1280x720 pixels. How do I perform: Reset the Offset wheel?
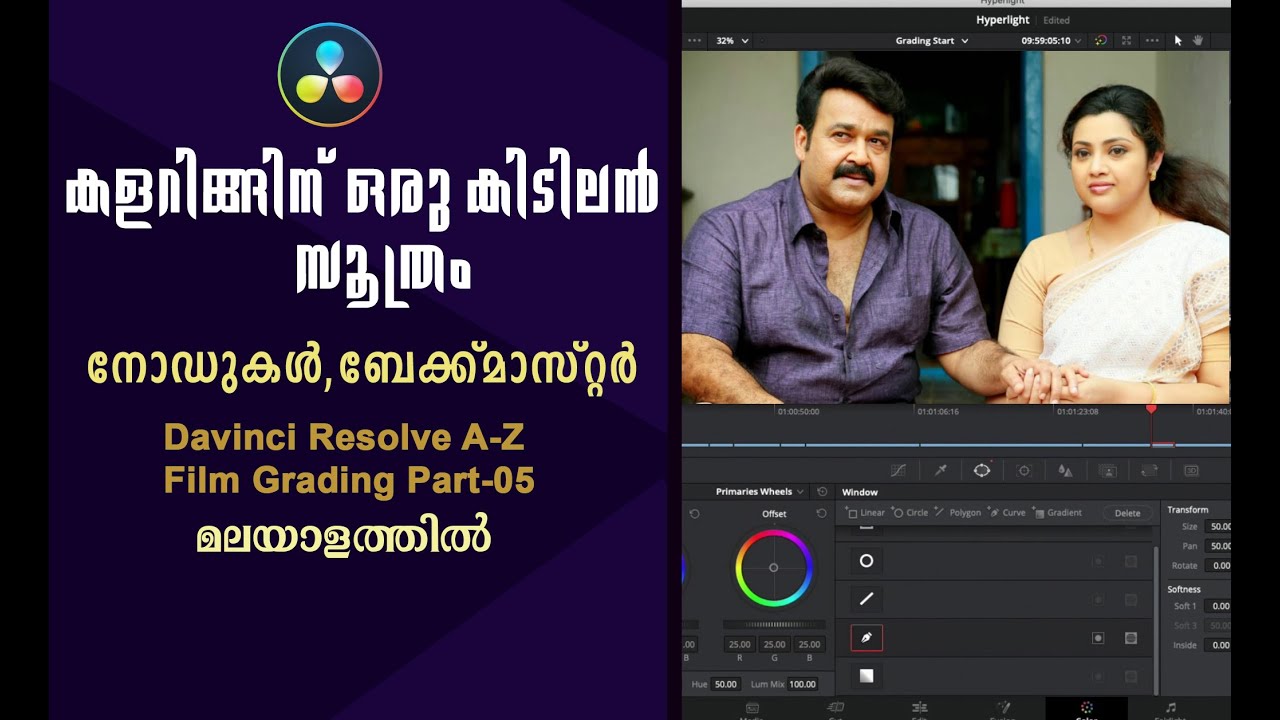tap(821, 513)
